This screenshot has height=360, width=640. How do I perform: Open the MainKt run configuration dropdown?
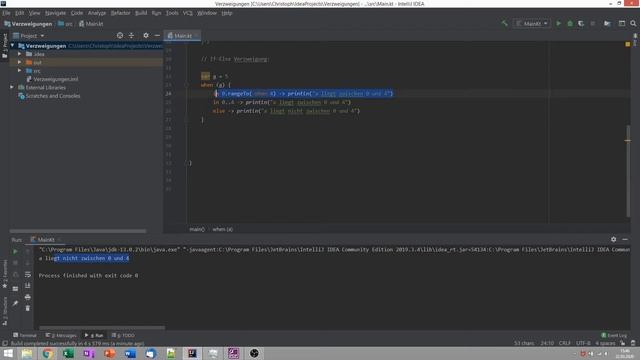coord(533,24)
